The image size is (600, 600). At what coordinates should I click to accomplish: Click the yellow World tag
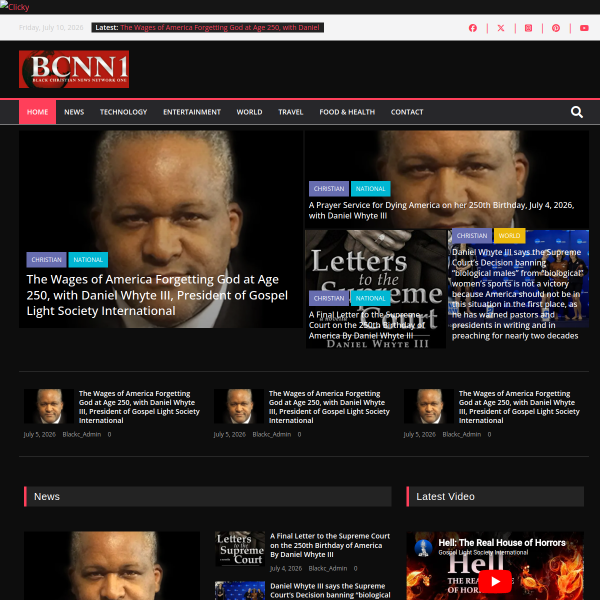509,236
